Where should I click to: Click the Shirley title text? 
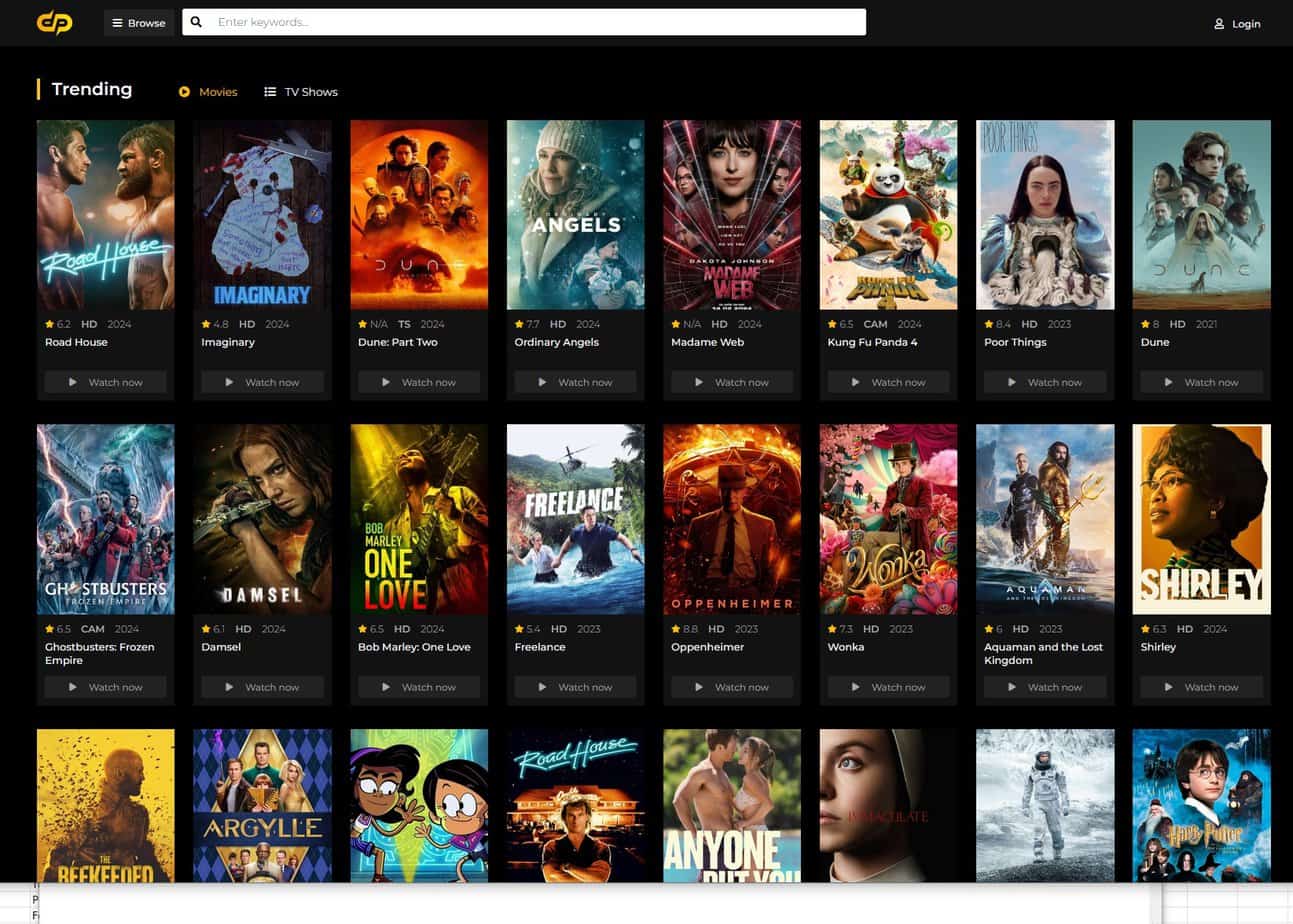pyautogui.click(x=1158, y=647)
